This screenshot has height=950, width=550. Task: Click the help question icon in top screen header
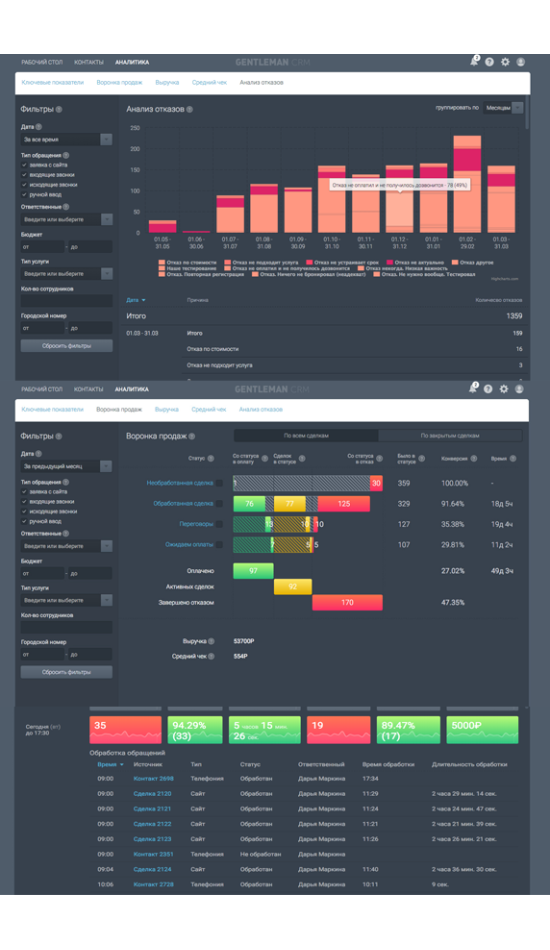pyautogui.click(x=489, y=62)
